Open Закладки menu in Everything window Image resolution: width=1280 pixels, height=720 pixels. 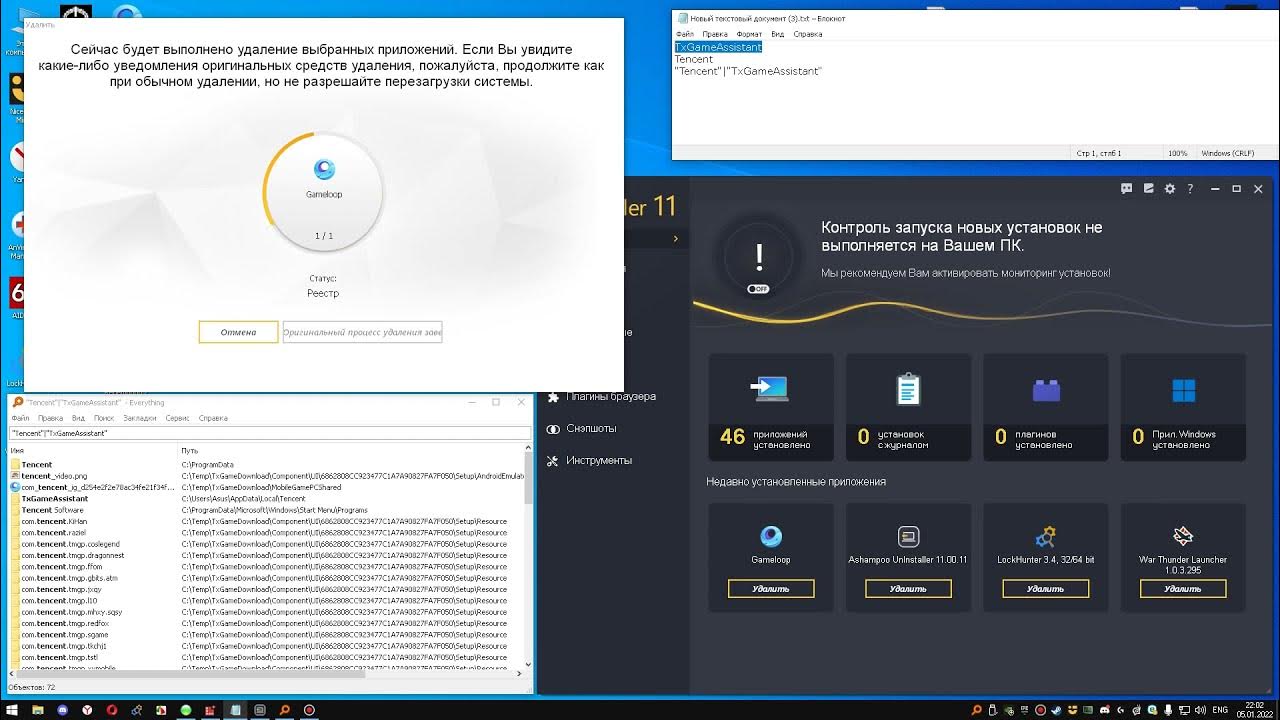click(x=140, y=418)
